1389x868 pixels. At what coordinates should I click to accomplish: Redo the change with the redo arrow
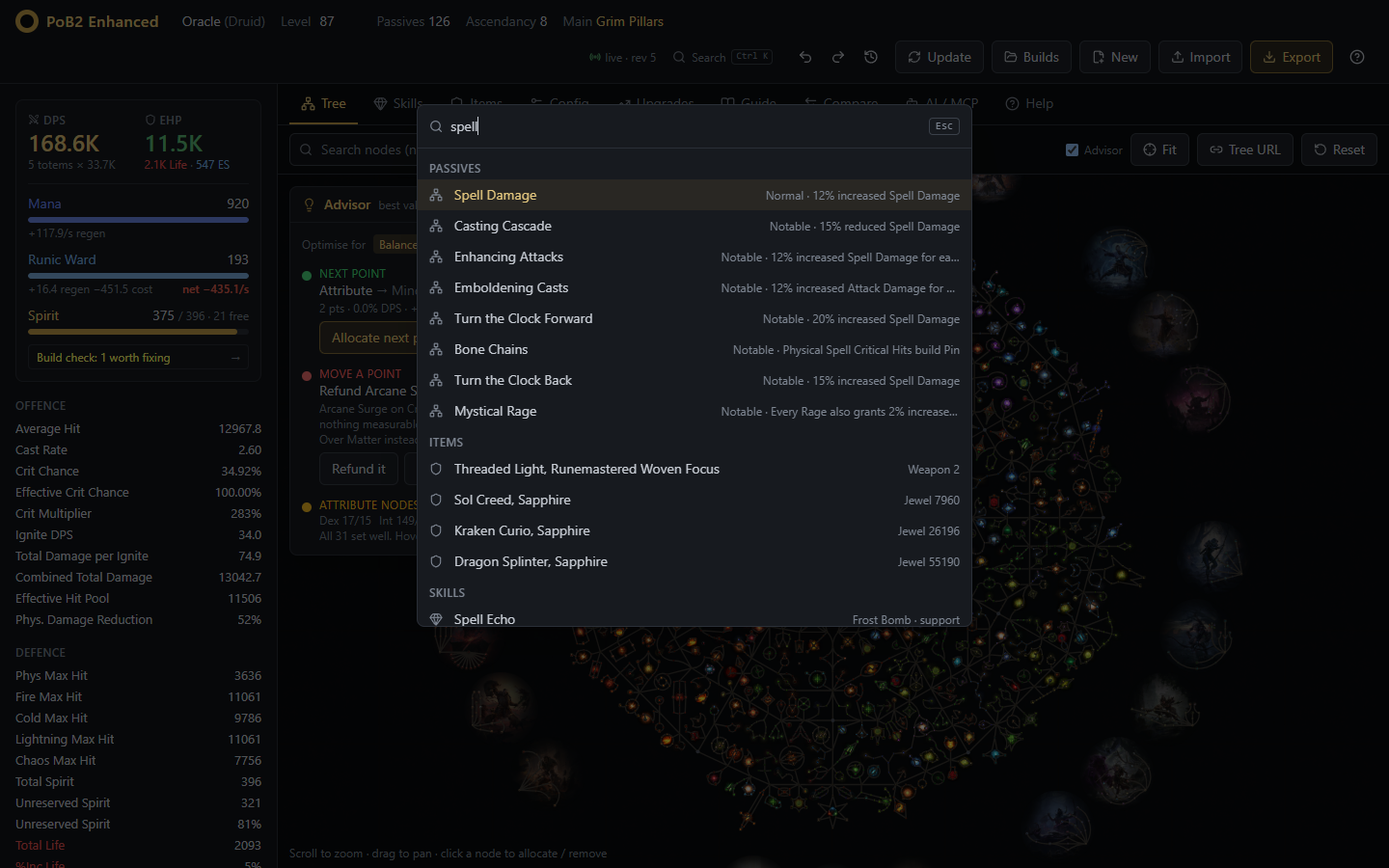838,57
